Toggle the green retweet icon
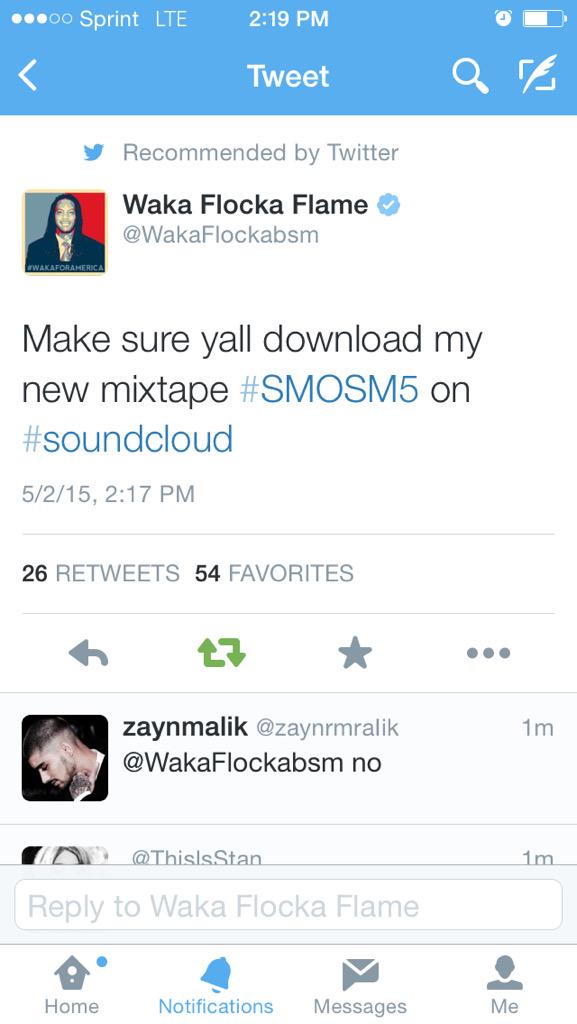Viewport: 577px width, 1024px height. (221, 652)
